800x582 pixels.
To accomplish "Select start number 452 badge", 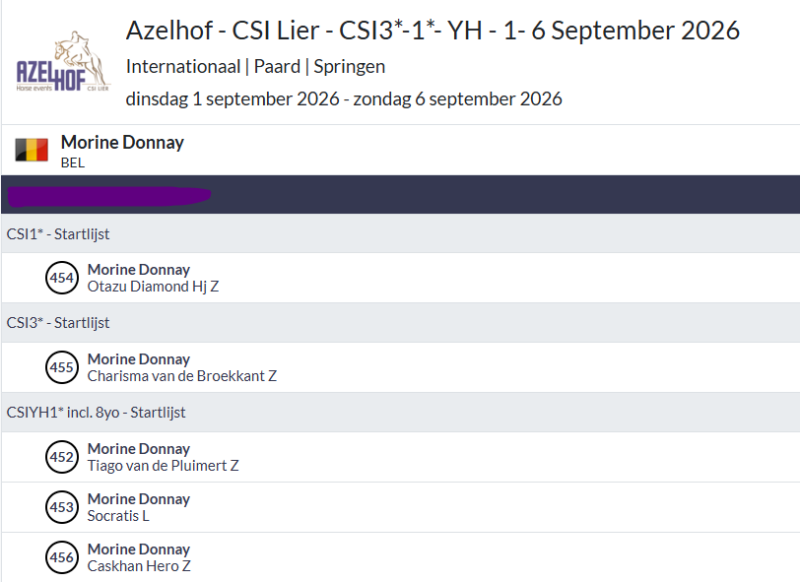I will (62, 457).
